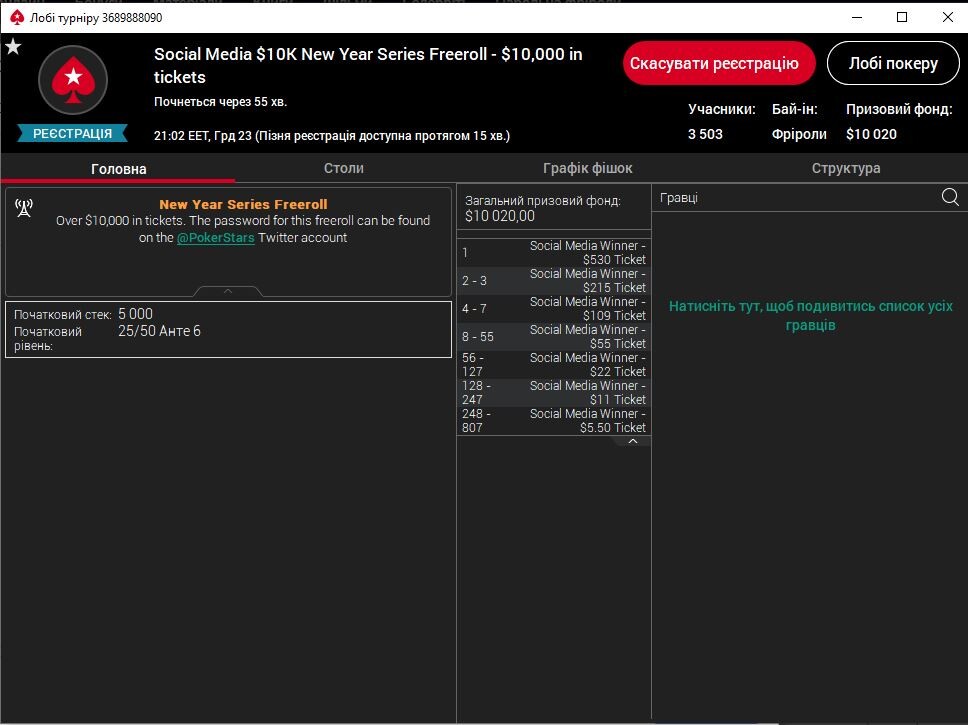
Task: Click the favorite star icon
Action: tap(13, 46)
